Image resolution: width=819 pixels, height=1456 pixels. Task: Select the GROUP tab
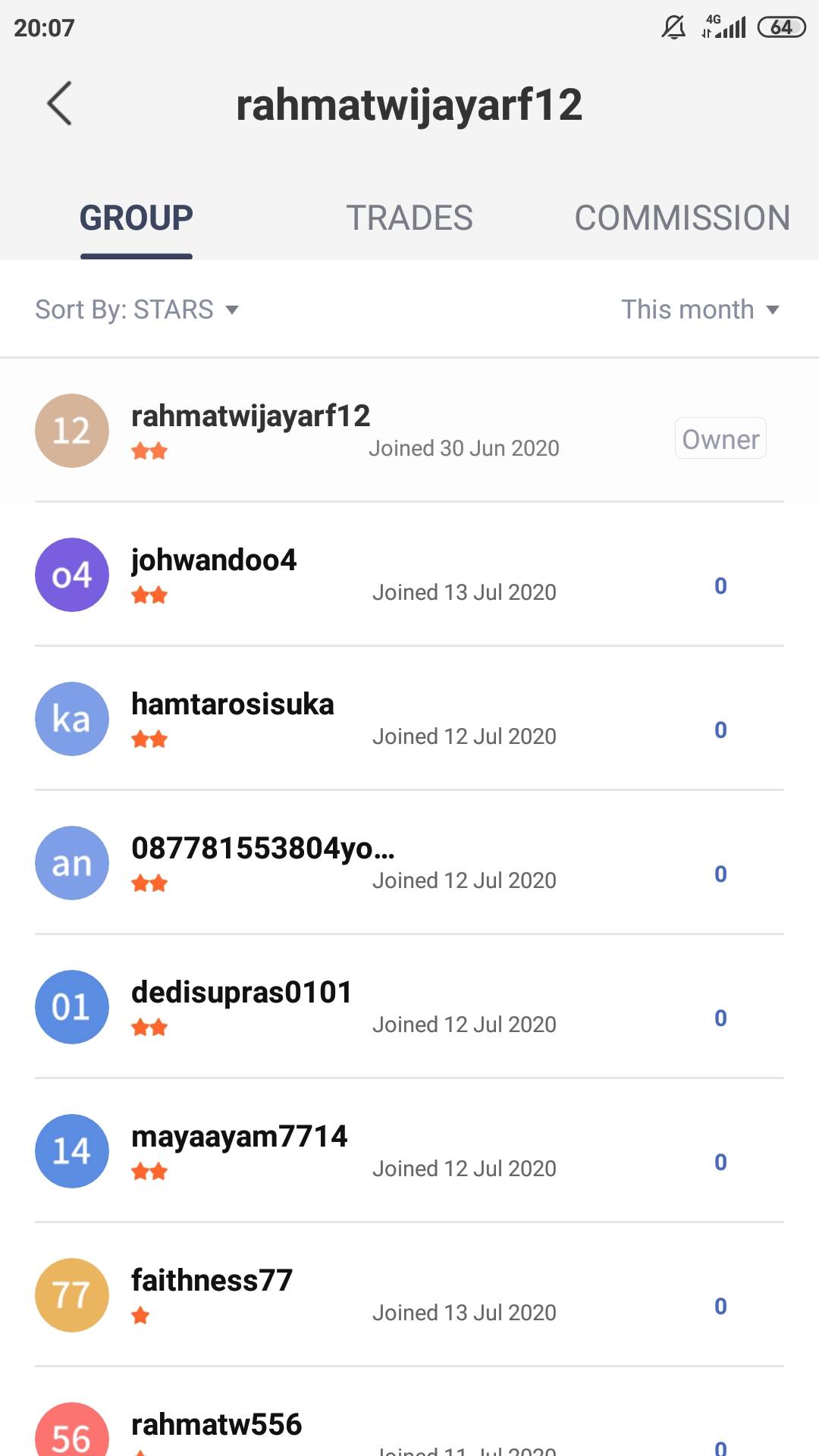tap(136, 218)
